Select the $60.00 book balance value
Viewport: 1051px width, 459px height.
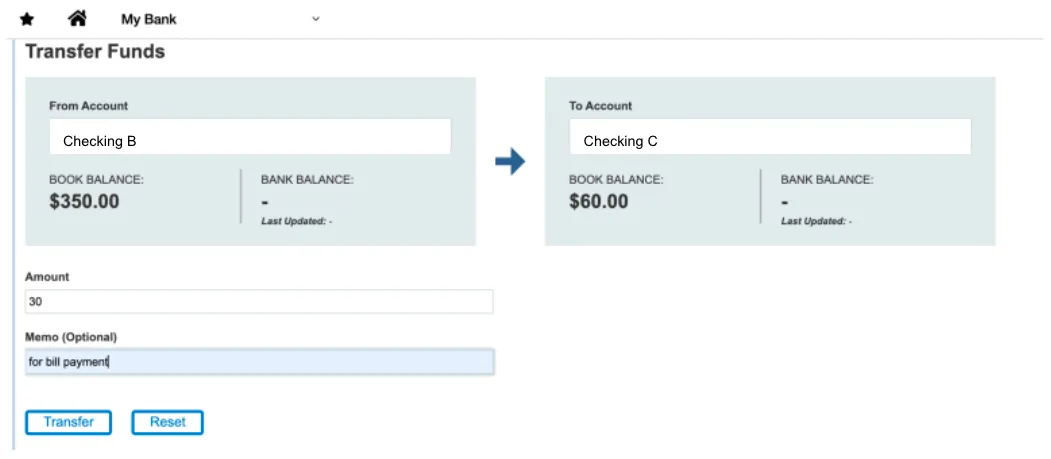599,202
